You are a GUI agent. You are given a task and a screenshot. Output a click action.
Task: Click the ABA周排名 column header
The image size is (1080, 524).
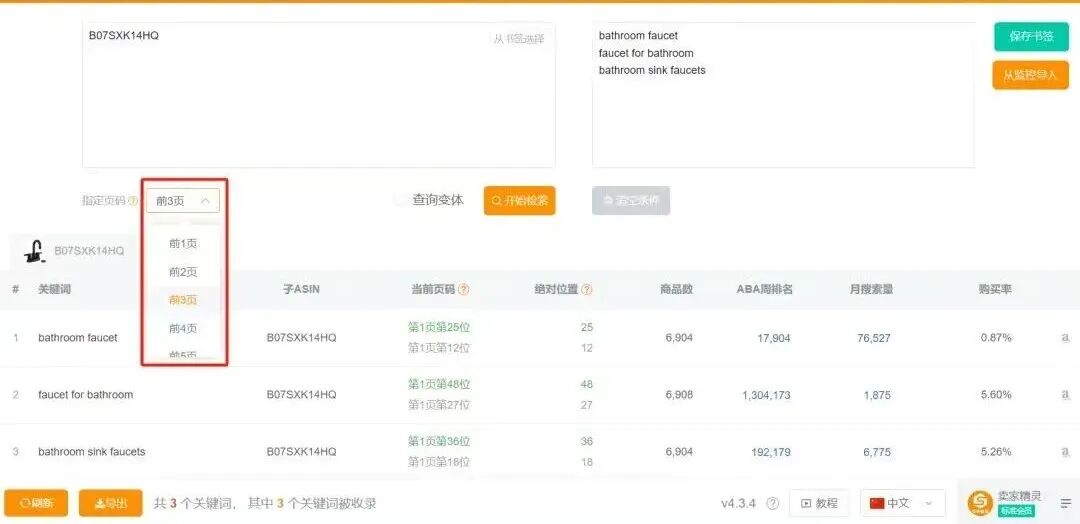click(x=765, y=290)
